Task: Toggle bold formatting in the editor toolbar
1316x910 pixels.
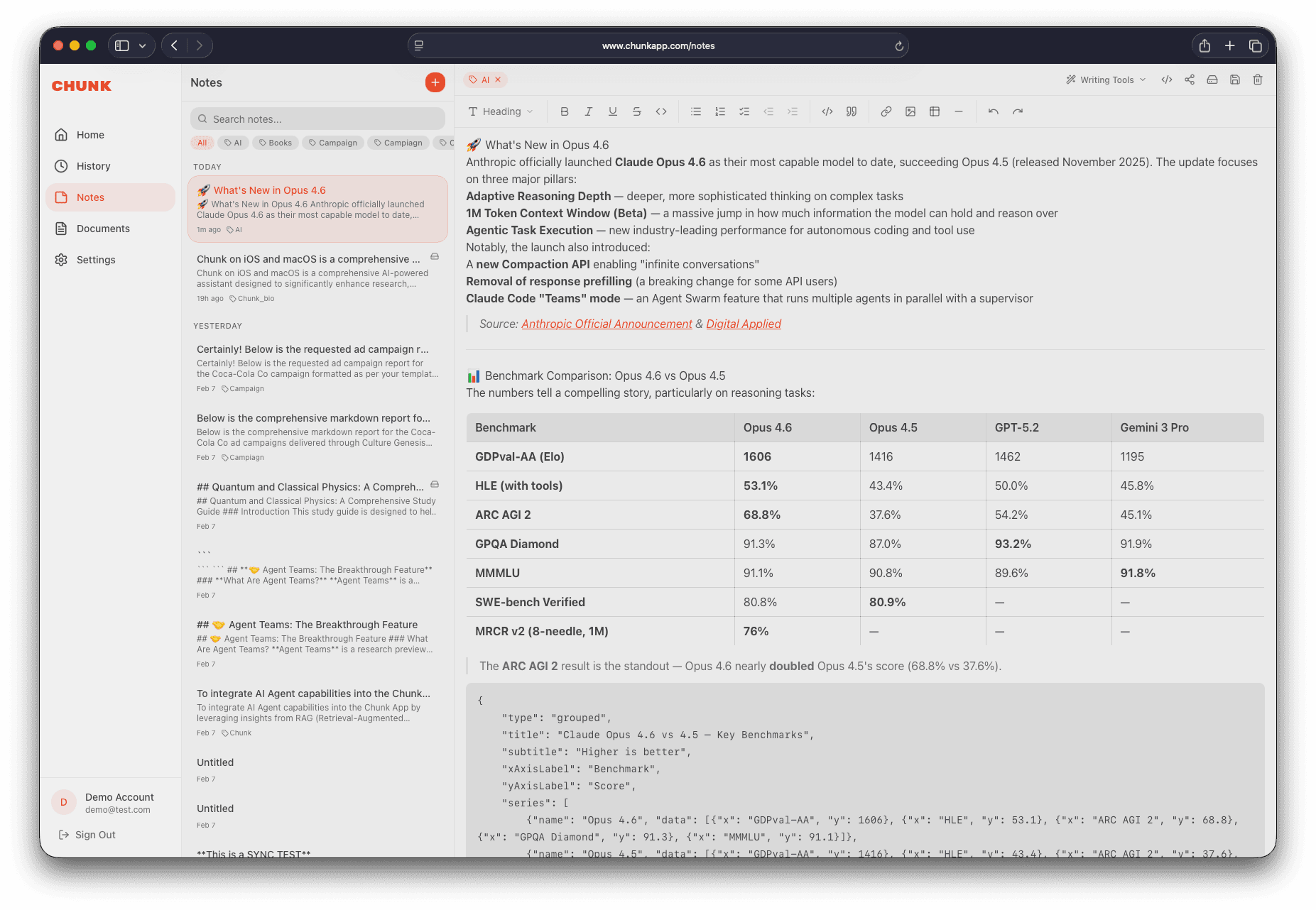Action: tap(565, 111)
